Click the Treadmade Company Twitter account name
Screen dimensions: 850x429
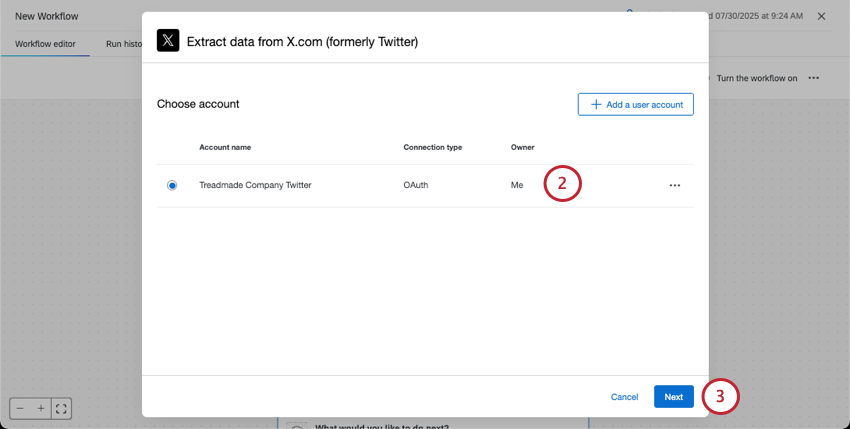click(x=255, y=185)
